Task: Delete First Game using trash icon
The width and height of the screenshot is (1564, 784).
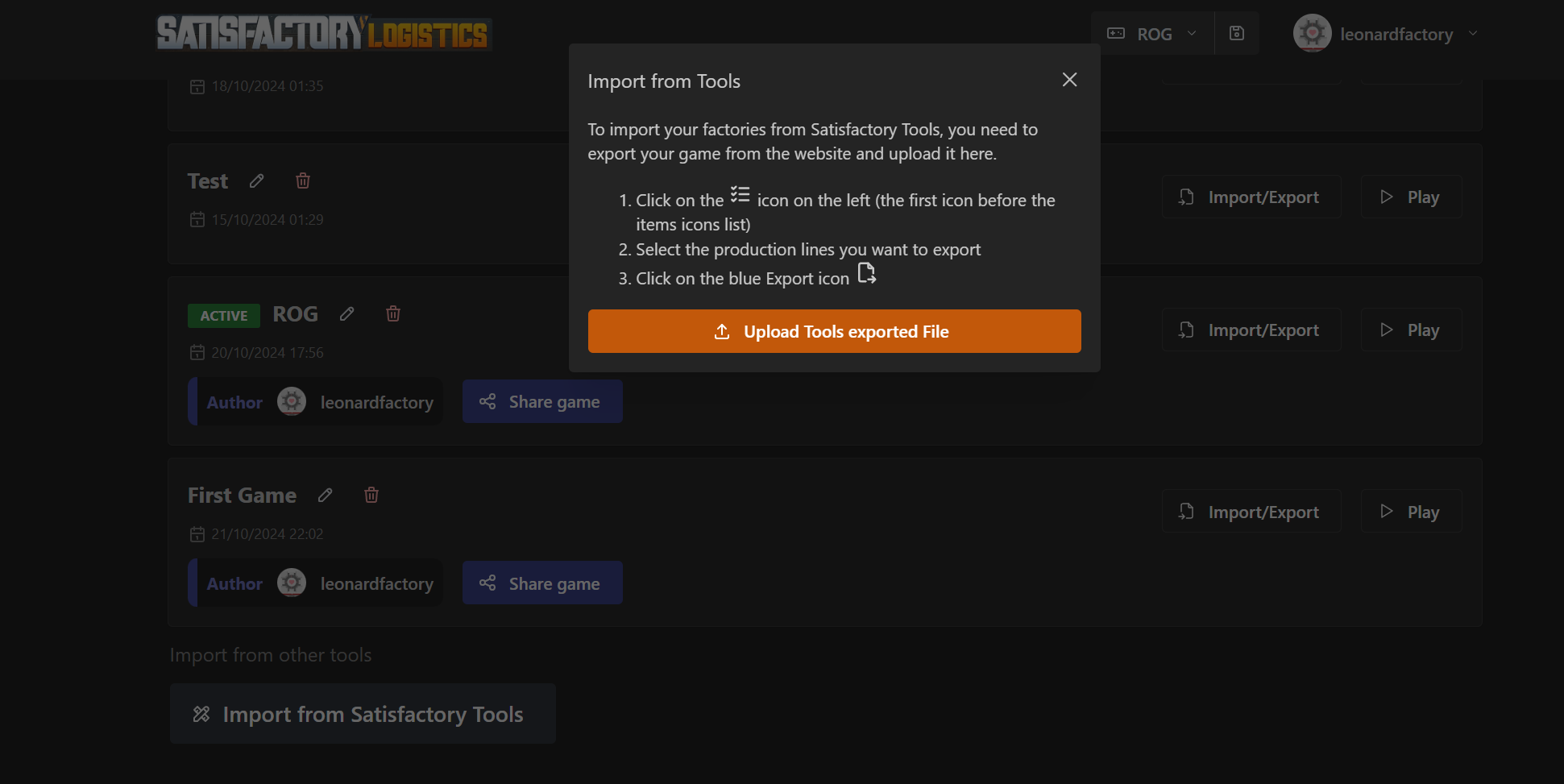Action: (x=371, y=496)
